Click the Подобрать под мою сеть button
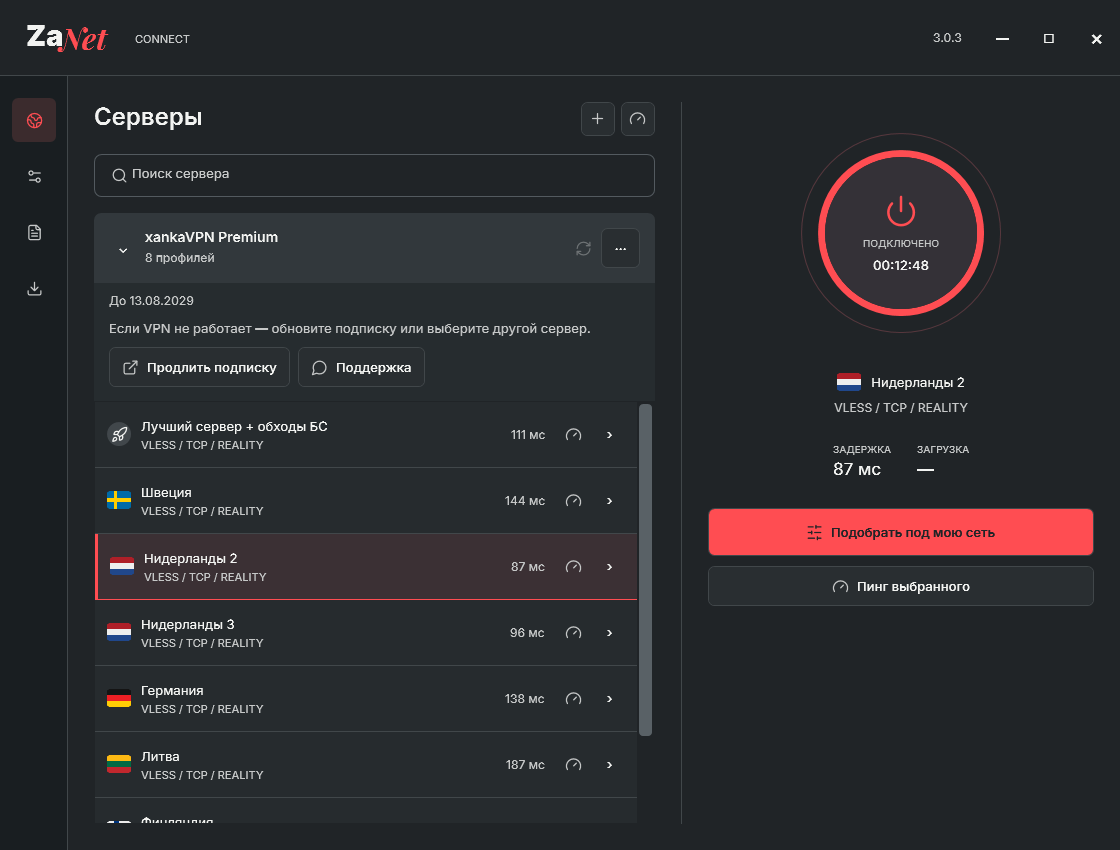The image size is (1120, 850). pyautogui.click(x=901, y=532)
